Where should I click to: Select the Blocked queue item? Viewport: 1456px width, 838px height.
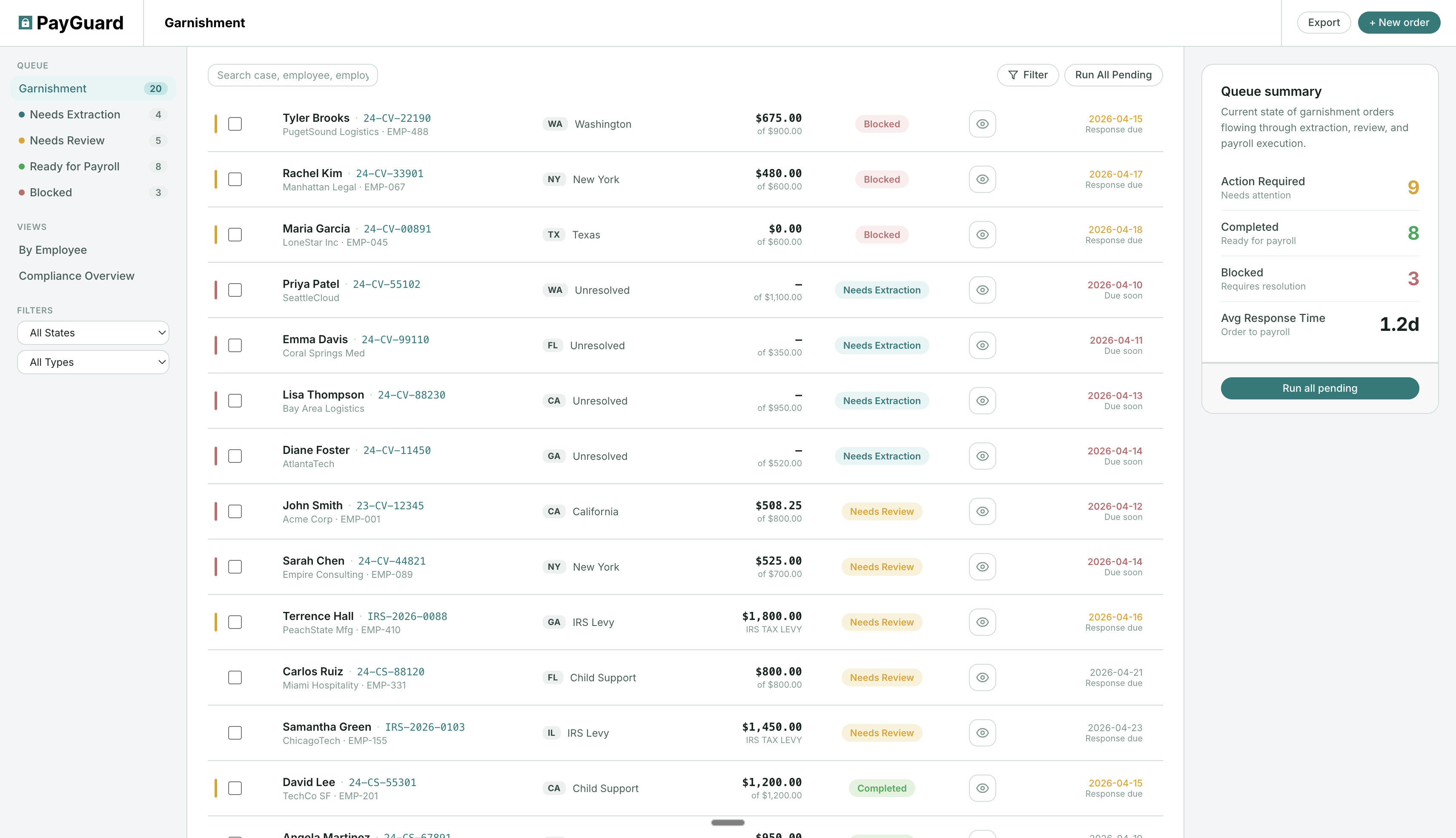(x=51, y=192)
